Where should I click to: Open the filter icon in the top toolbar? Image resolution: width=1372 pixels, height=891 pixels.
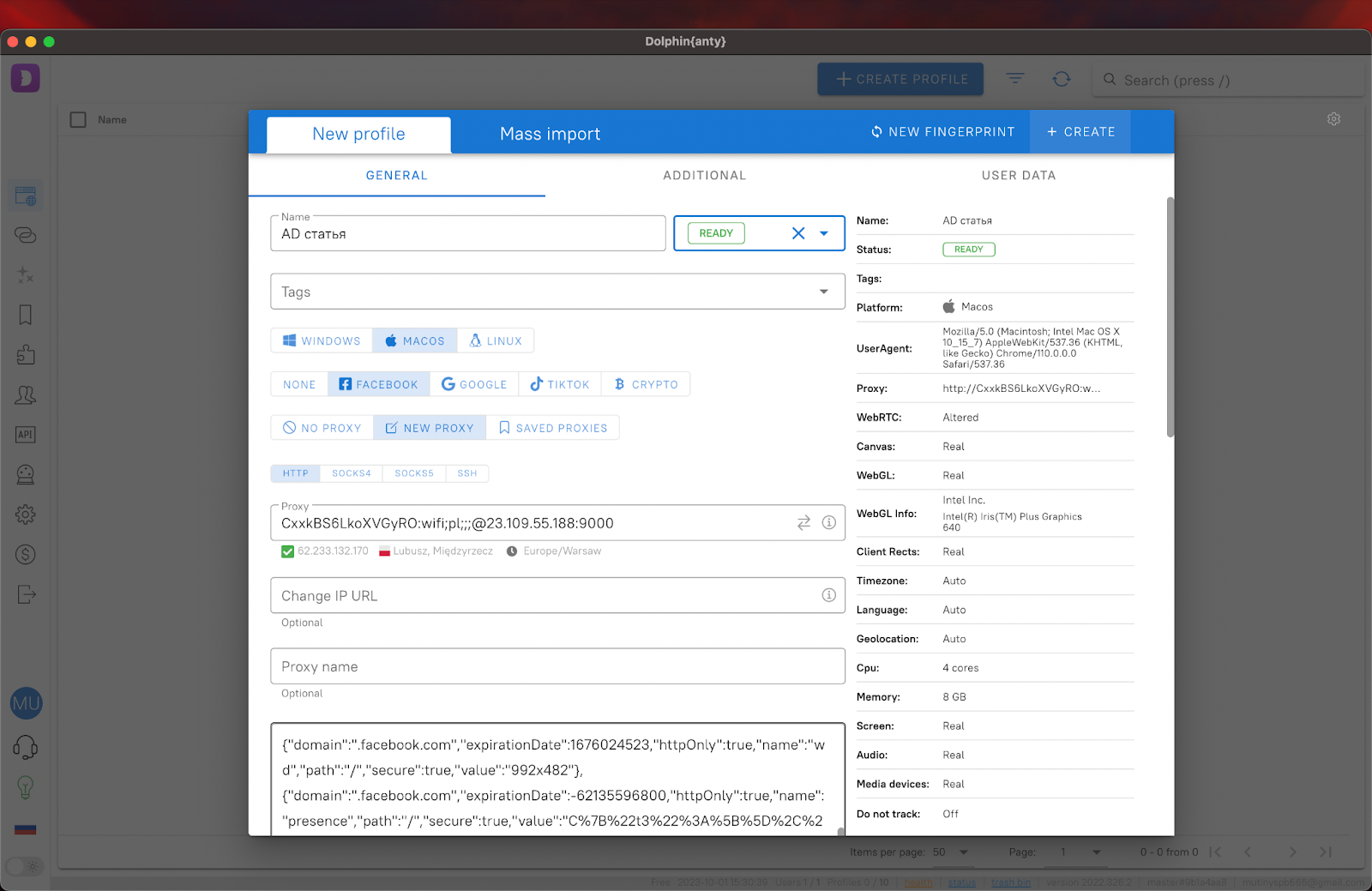[x=1015, y=79]
